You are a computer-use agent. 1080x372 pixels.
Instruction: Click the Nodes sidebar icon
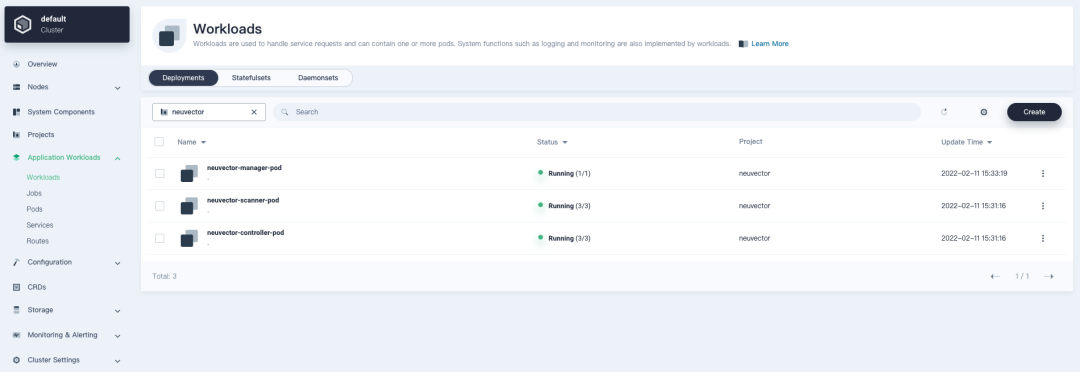click(17, 87)
